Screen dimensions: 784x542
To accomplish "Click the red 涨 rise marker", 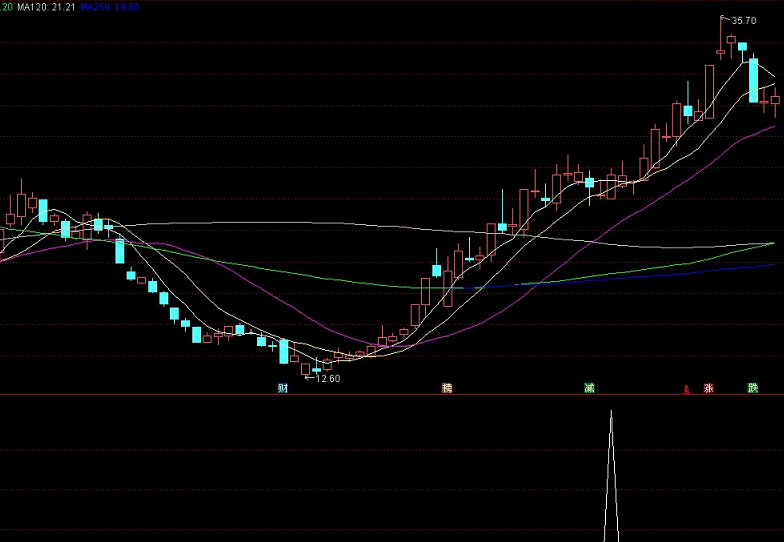I will 708,388.
